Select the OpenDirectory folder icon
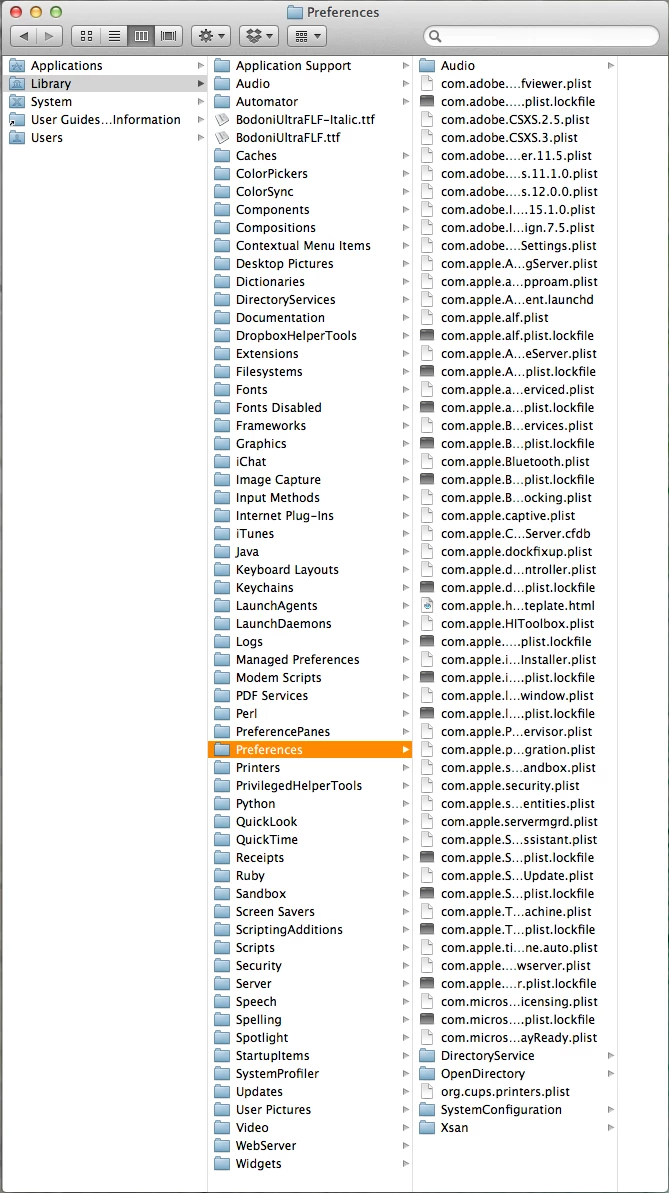Image resolution: width=669 pixels, height=1193 pixels. click(427, 1074)
